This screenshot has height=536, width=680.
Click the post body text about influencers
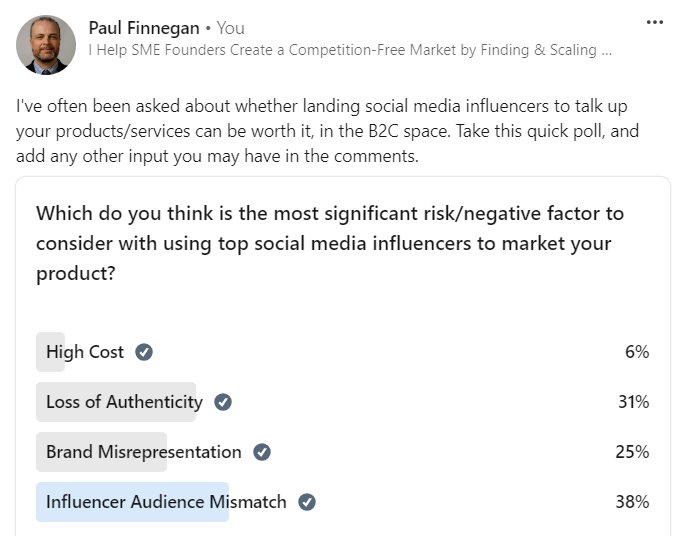327,131
